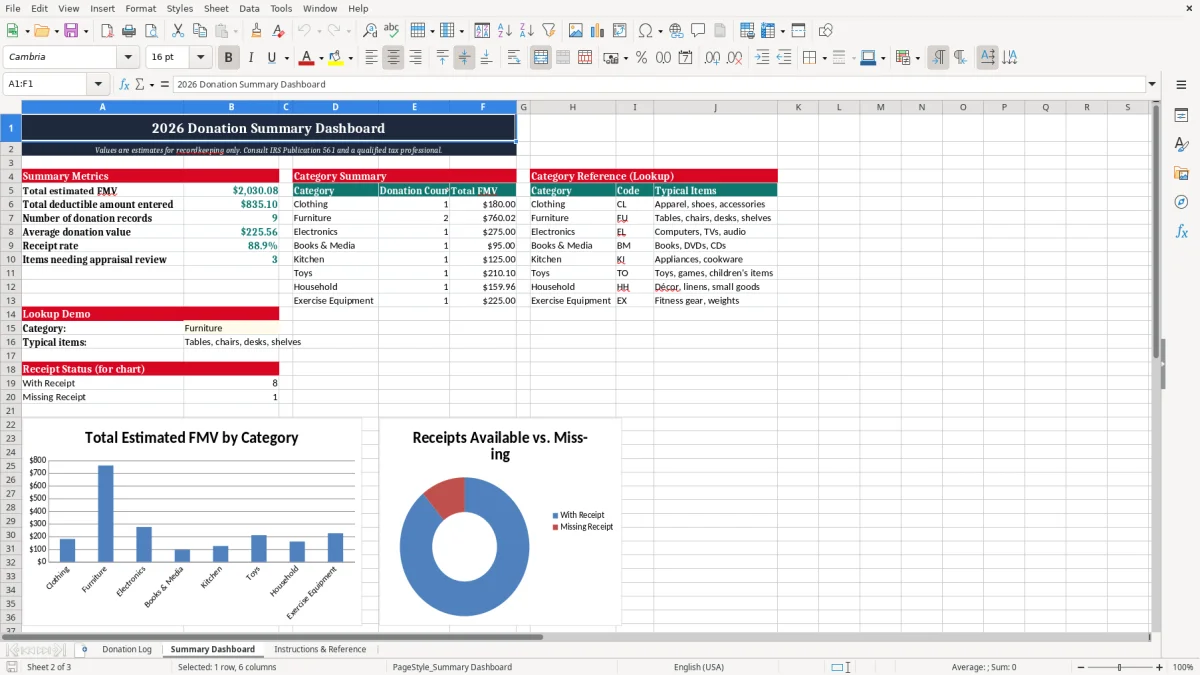1200x675 pixels.
Task: Click the Cut scissors icon
Action: point(177,31)
